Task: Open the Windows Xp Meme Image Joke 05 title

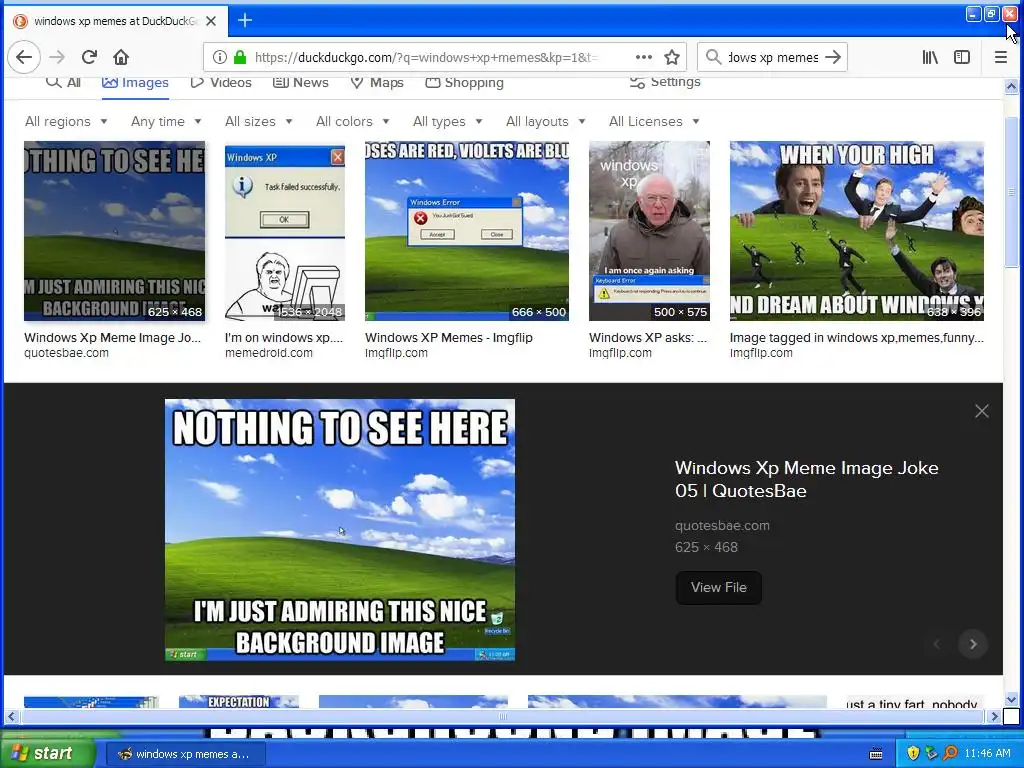Action: click(x=807, y=479)
